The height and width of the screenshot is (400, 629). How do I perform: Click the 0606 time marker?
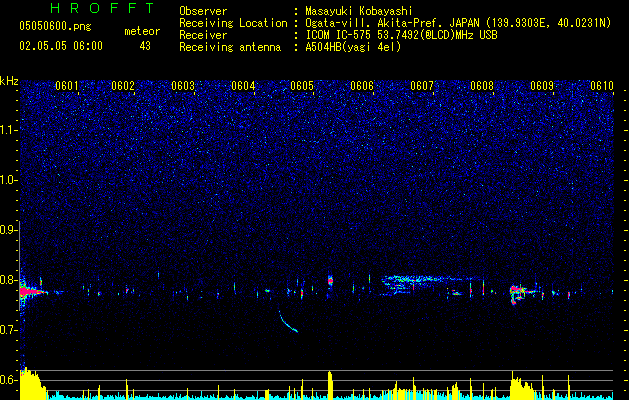pos(362,86)
